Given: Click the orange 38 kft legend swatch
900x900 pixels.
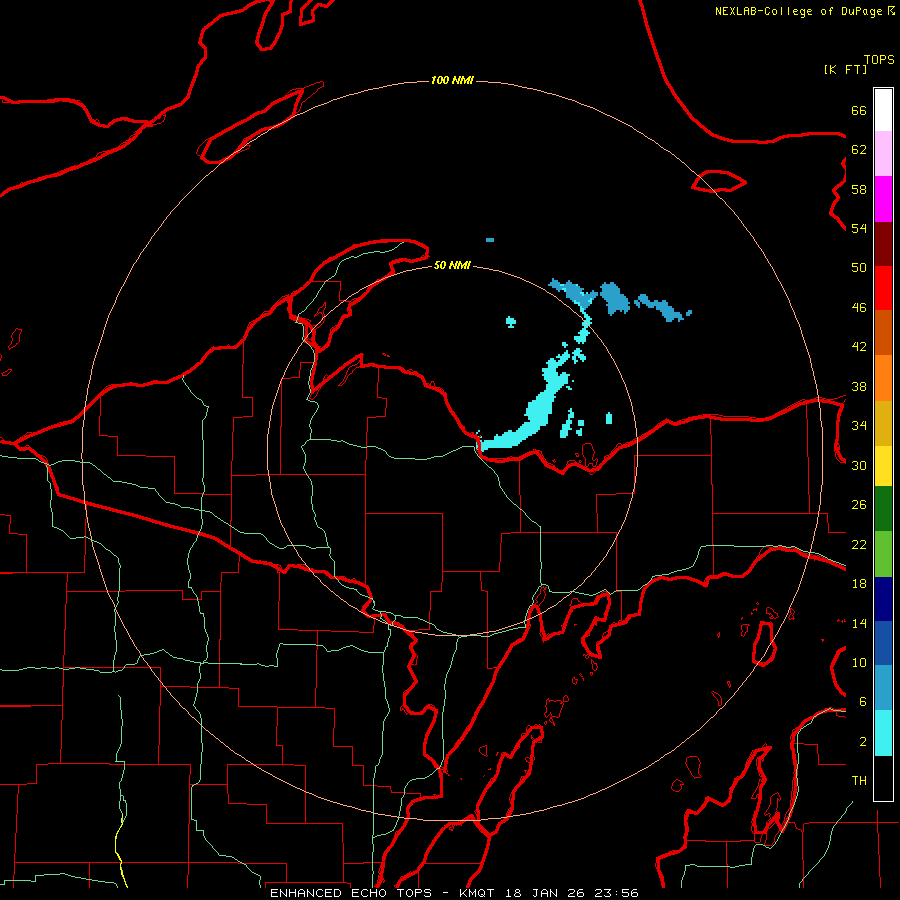Looking at the screenshot, I should click(883, 378).
